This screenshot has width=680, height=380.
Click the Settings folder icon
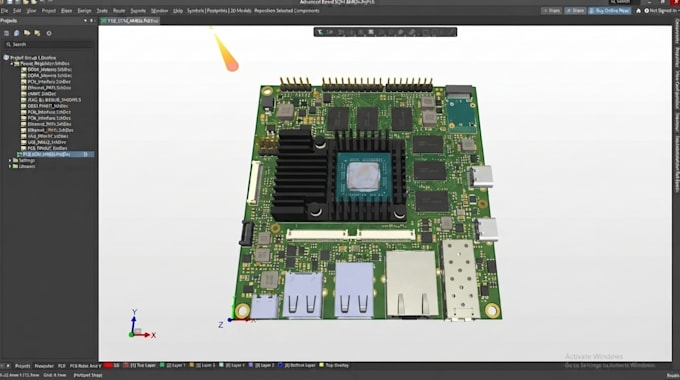[16, 161]
